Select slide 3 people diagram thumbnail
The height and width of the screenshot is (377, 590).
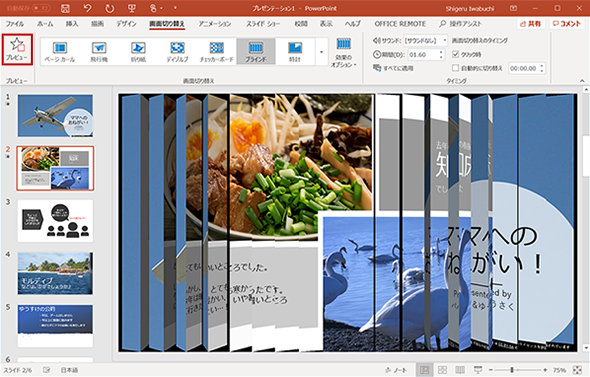[x=55, y=221]
